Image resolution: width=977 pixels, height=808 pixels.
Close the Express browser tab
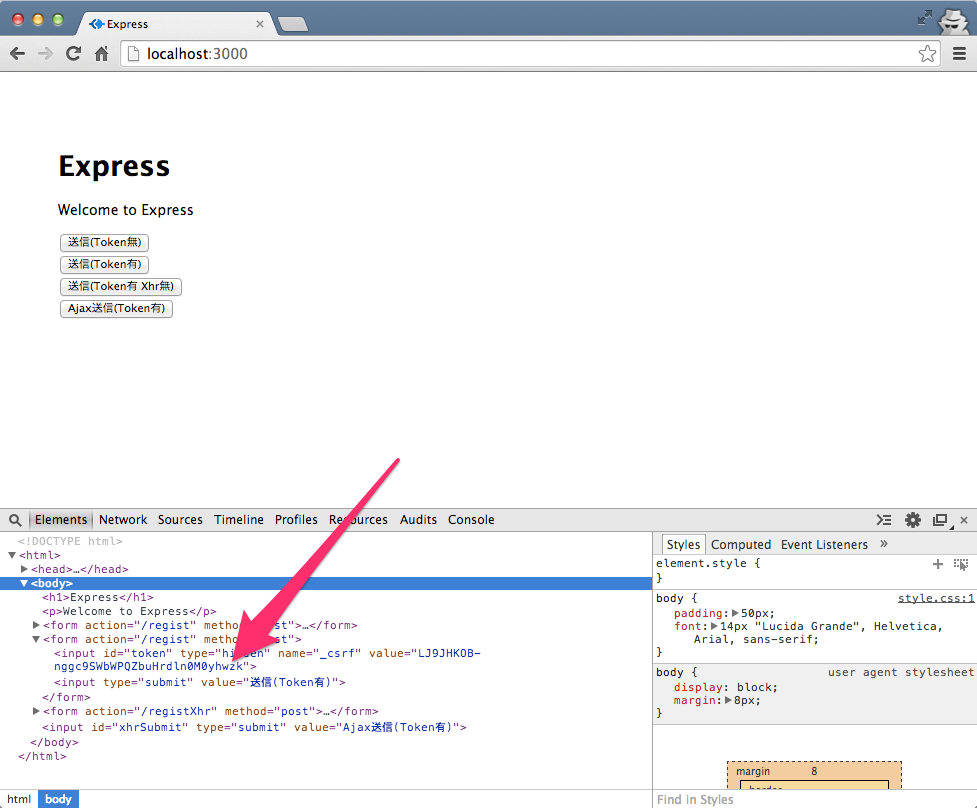coord(260,24)
